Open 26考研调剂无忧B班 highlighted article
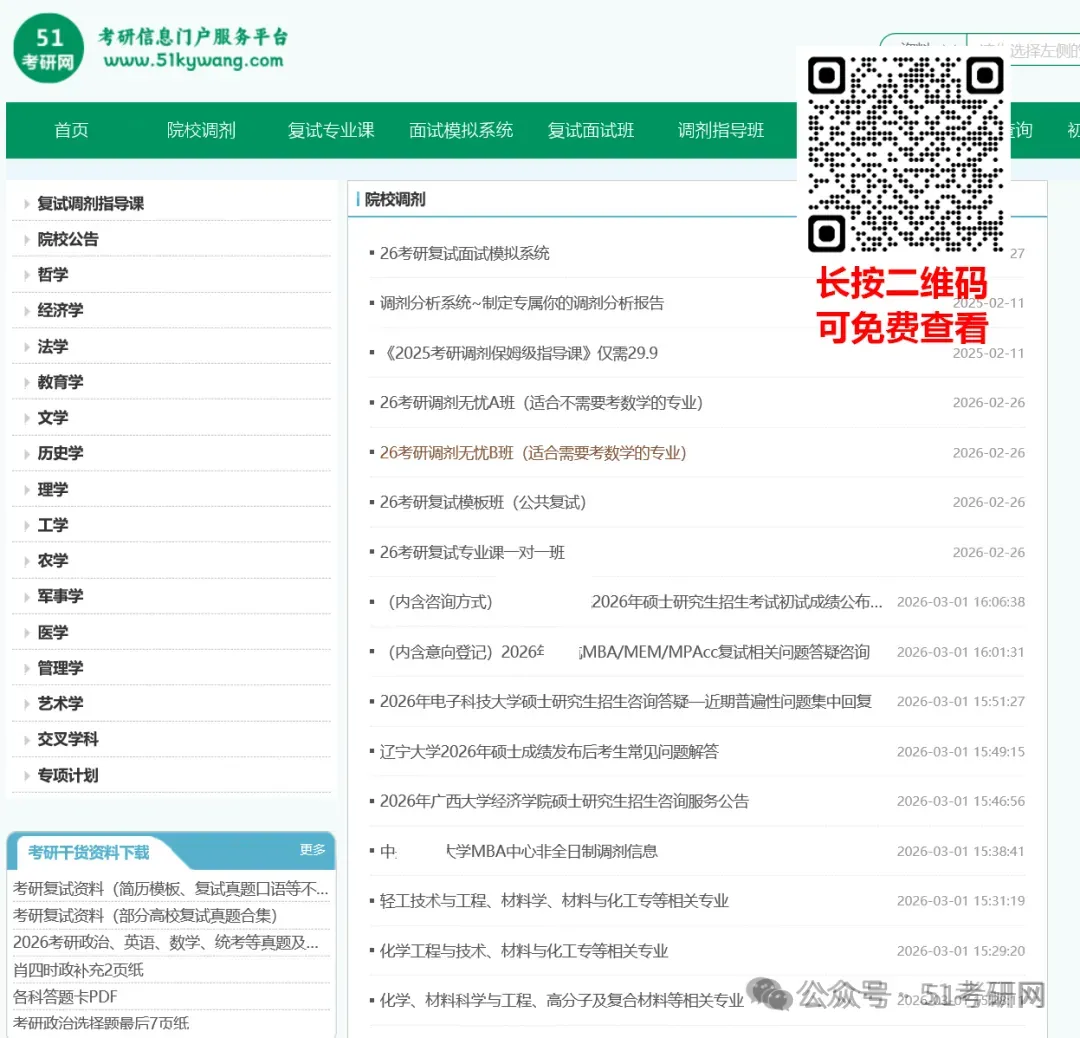Viewport: 1080px width, 1038px height. 532,453
